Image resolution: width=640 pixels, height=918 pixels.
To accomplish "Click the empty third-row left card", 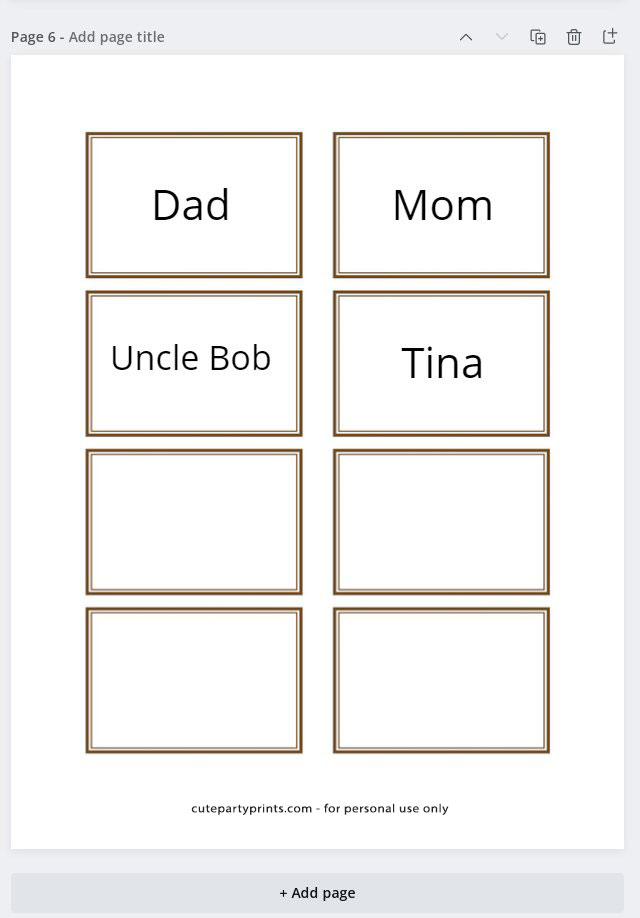I will point(194,522).
